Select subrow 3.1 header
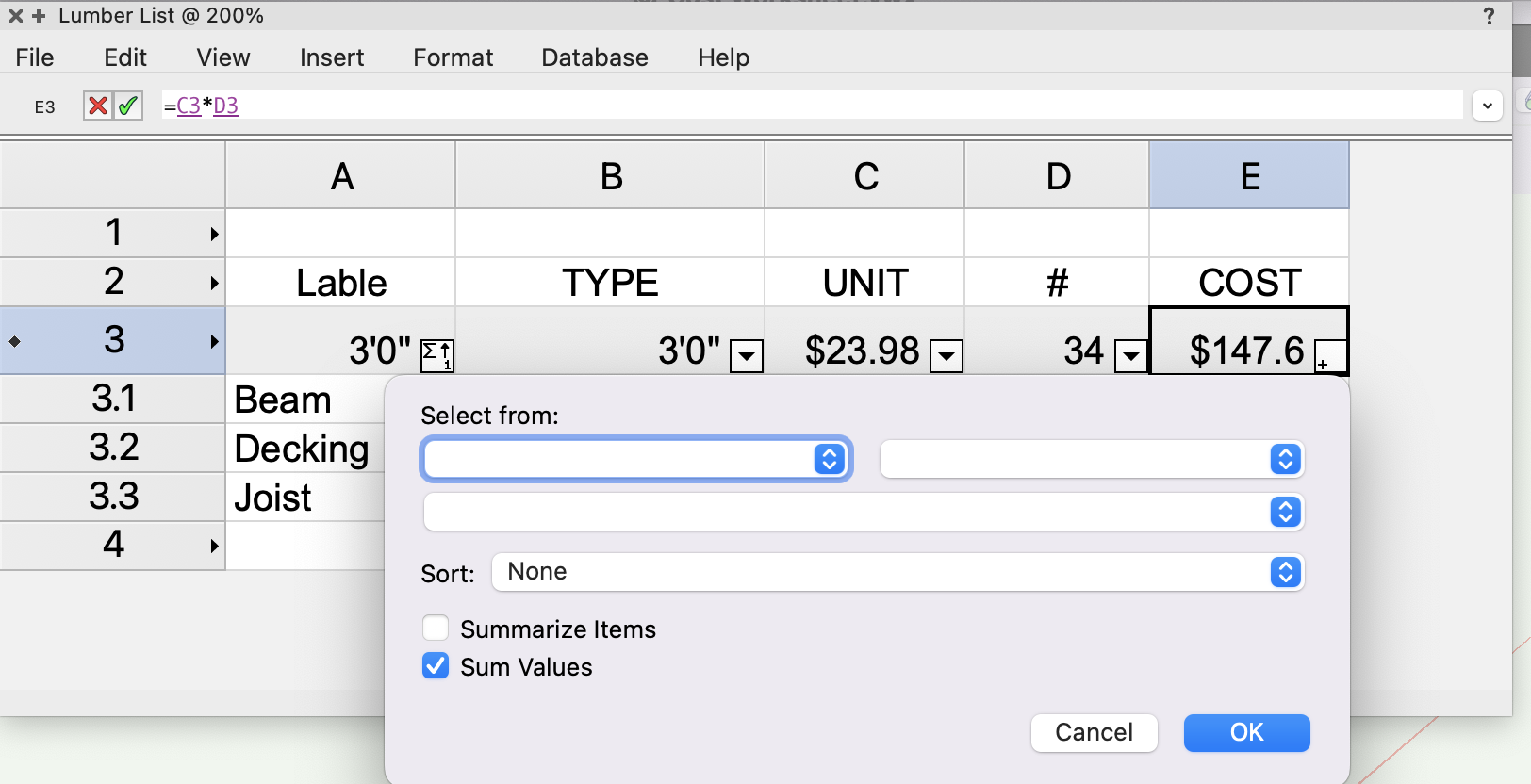Screen dimensions: 1531x784 pos(113,399)
